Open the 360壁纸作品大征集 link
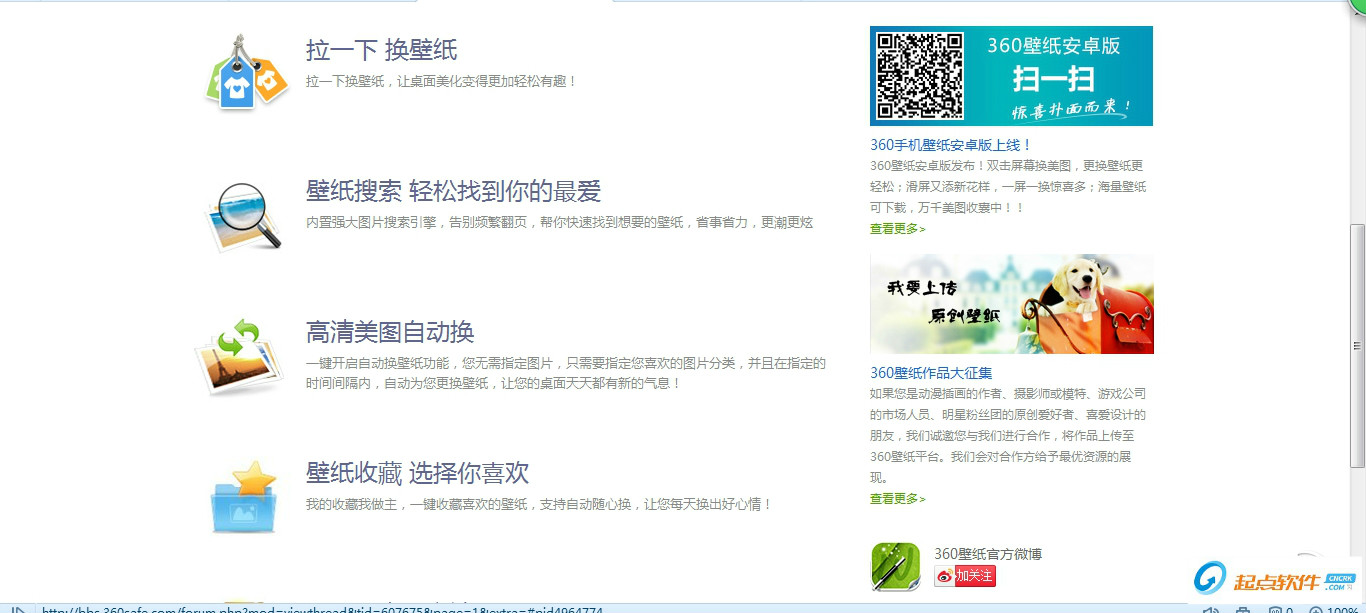 coord(931,373)
